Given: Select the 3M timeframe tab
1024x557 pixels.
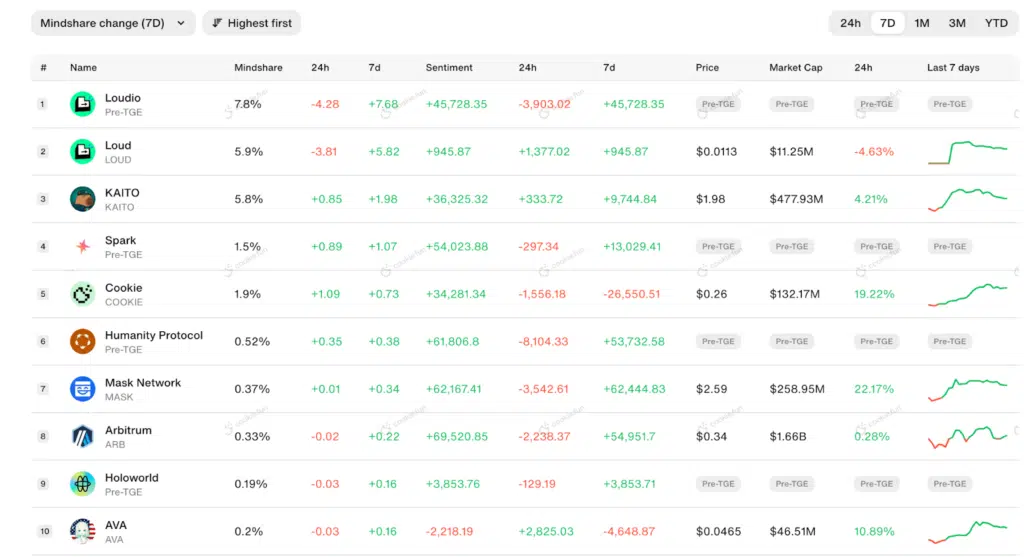Looking at the screenshot, I should coord(957,23).
